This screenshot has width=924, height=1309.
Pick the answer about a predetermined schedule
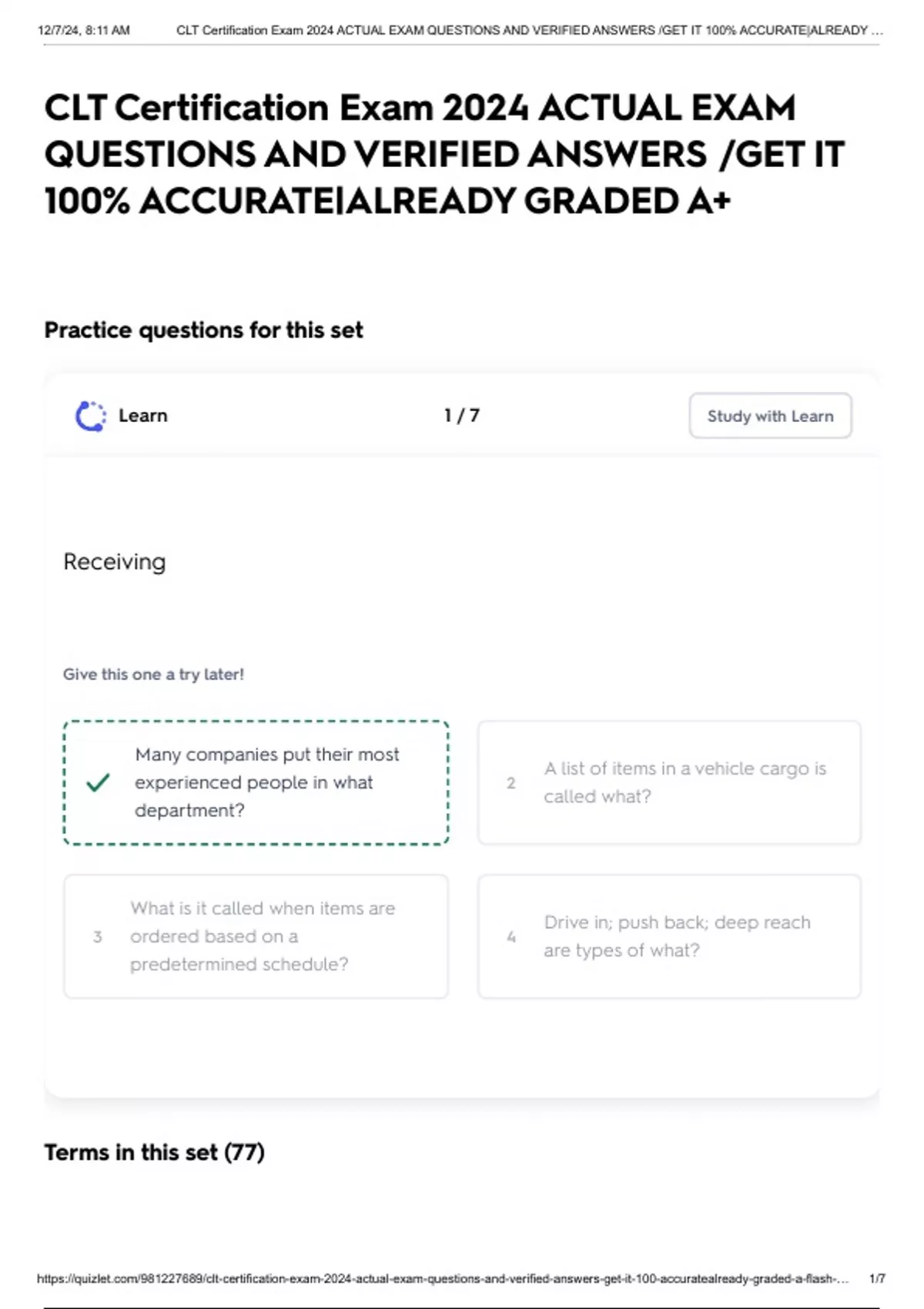tap(262, 936)
